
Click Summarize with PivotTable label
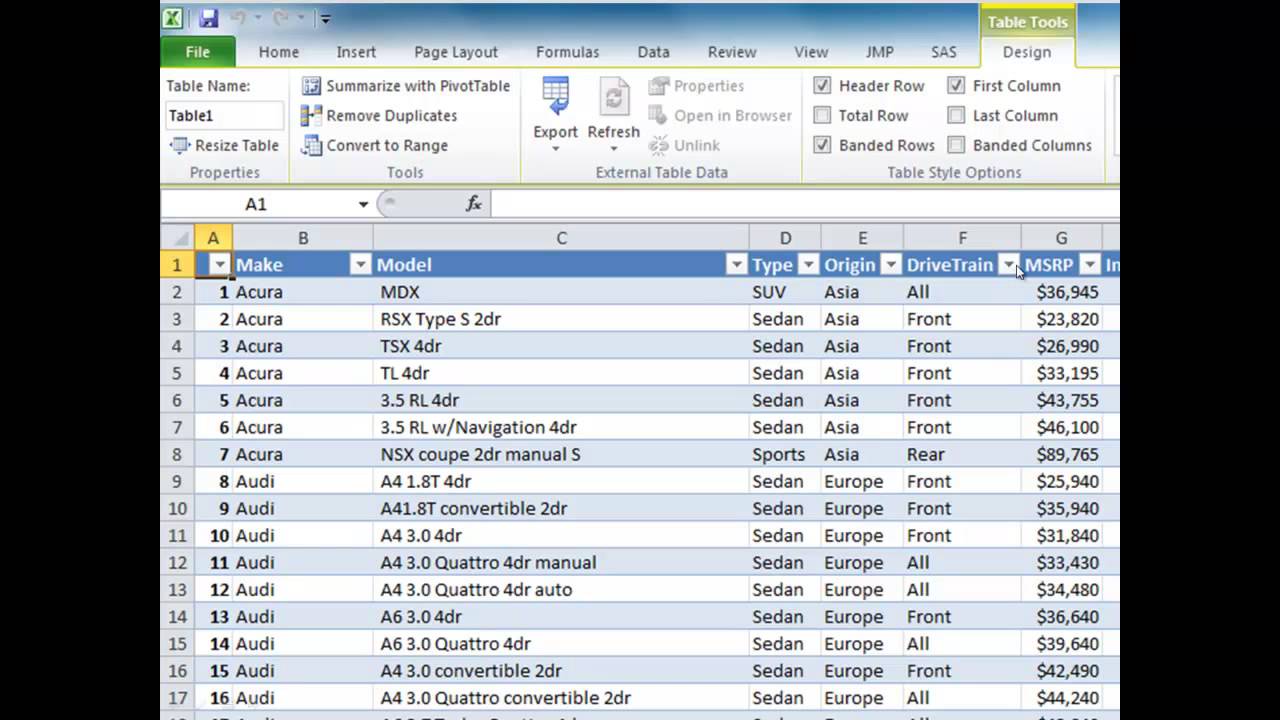point(418,86)
